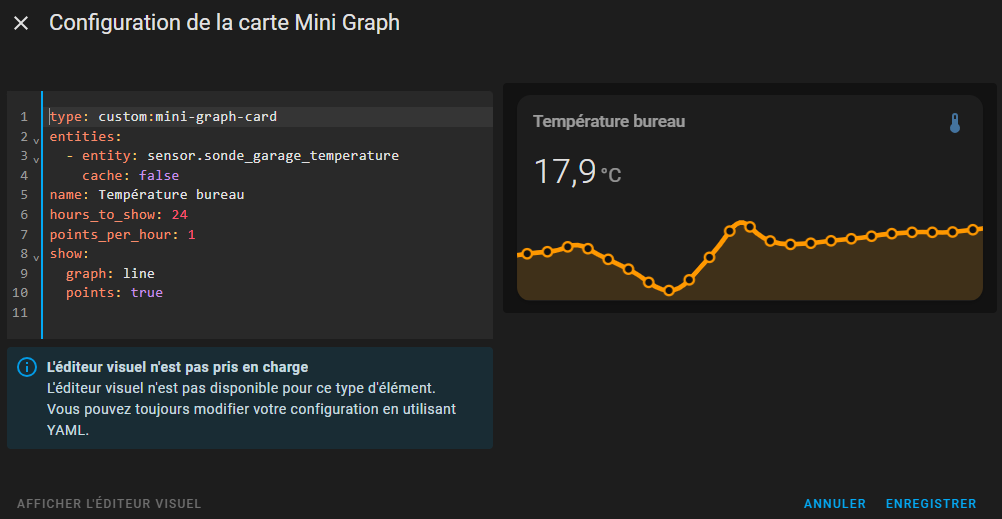Click line number 5 in the gutter

(23, 195)
